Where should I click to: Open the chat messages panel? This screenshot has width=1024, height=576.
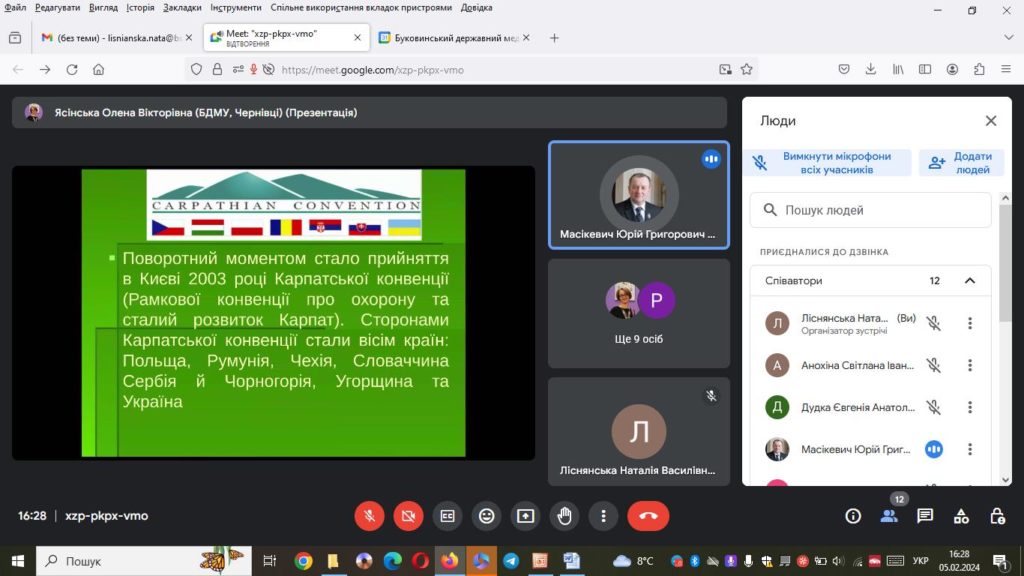(925, 516)
